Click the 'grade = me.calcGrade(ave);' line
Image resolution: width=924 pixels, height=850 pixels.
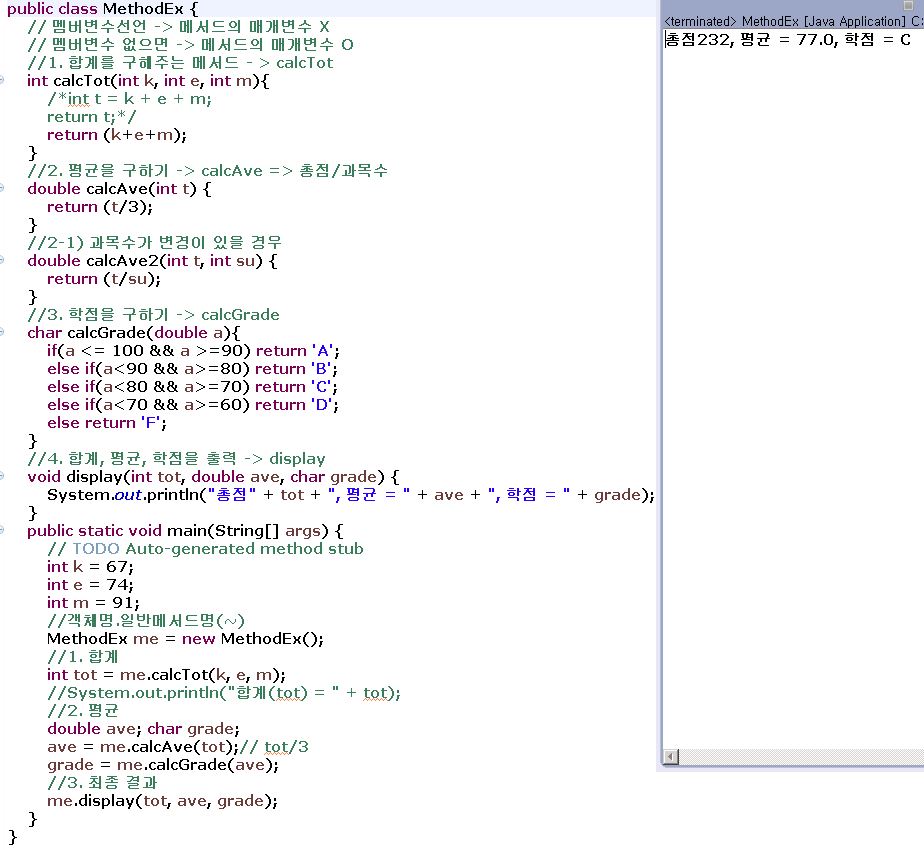click(163, 765)
